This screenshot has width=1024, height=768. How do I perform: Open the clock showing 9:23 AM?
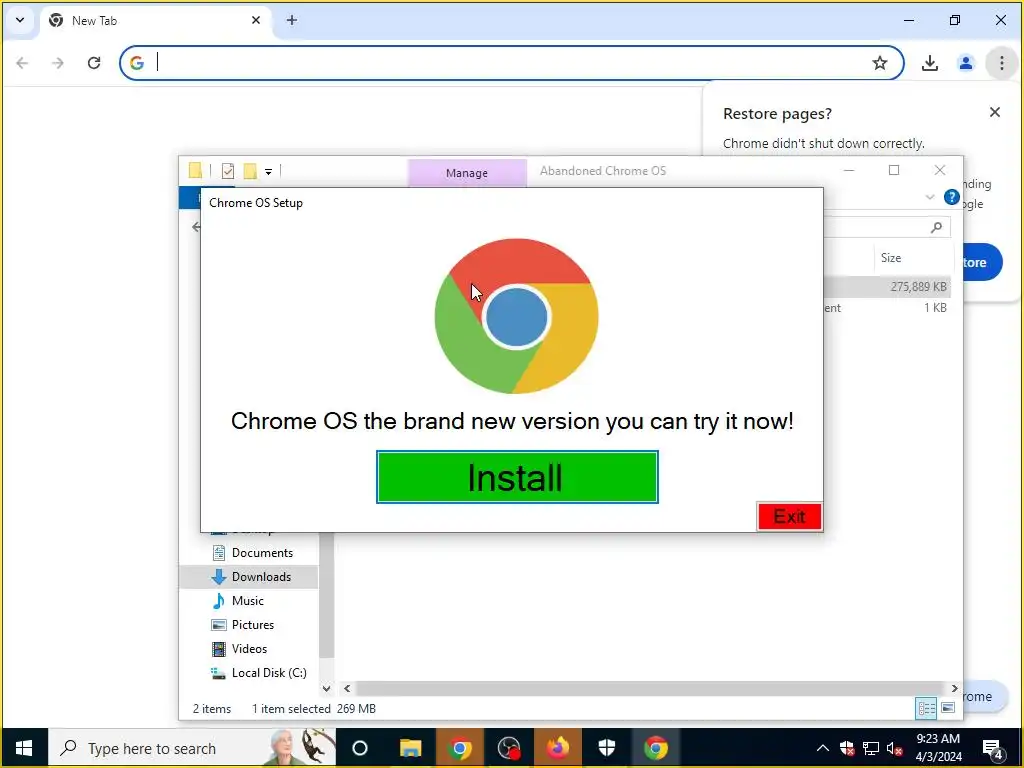click(x=938, y=748)
